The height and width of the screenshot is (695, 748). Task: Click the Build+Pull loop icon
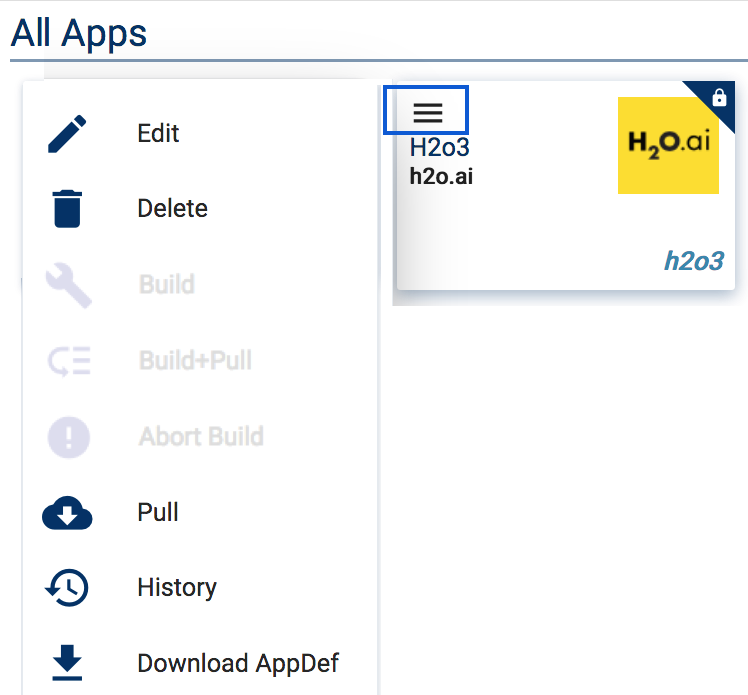pos(69,361)
